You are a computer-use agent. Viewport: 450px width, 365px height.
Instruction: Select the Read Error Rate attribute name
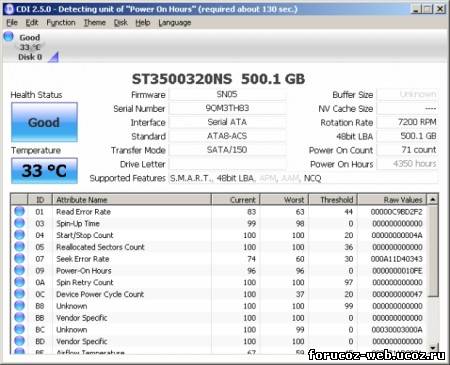(83, 212)
